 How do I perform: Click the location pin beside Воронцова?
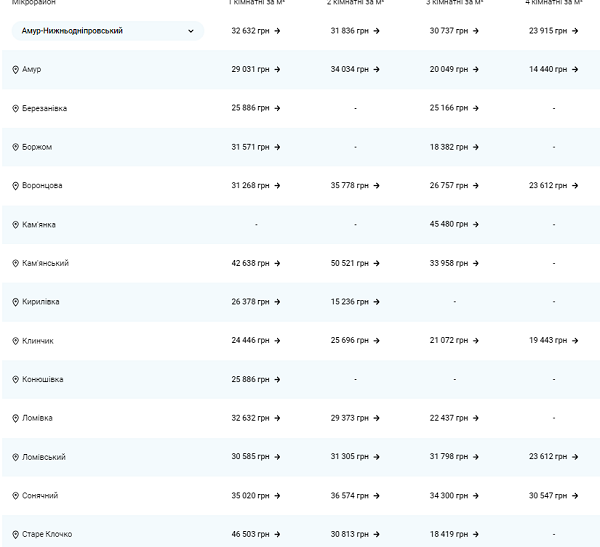[x=15, y=186]
